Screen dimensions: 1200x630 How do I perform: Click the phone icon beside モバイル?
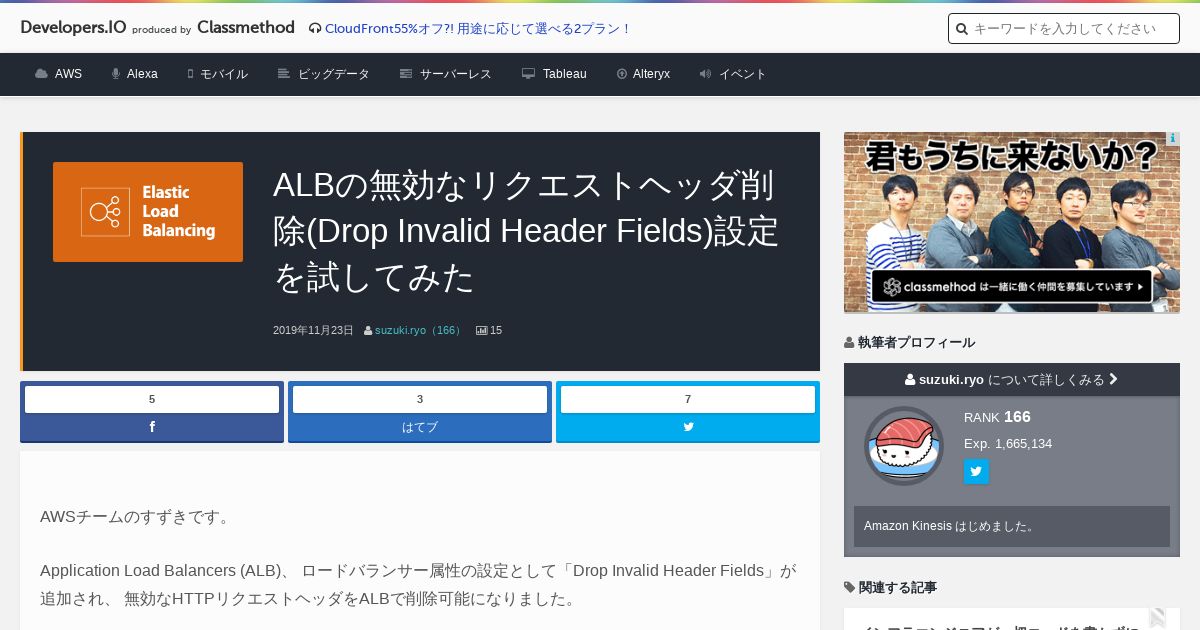pyautogui.click(x=190, y=74)
